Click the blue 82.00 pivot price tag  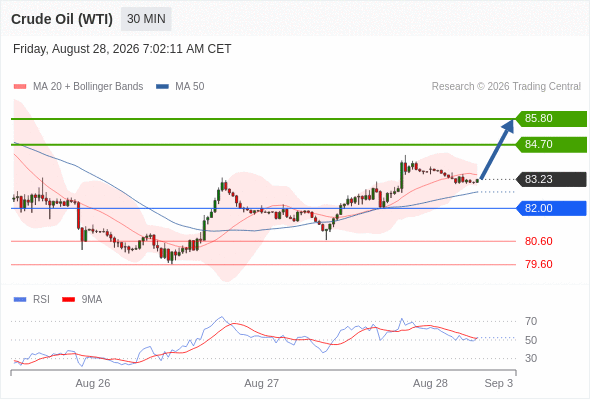551,208
